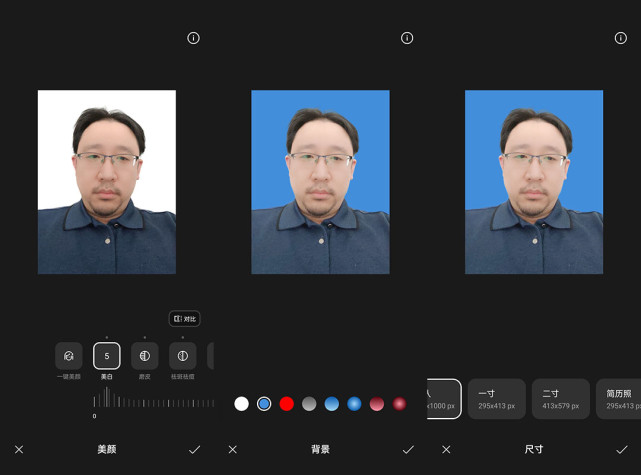Tap the 尺寸 panel title
This screenshot has width=641, height=475.
coord(534,449)
